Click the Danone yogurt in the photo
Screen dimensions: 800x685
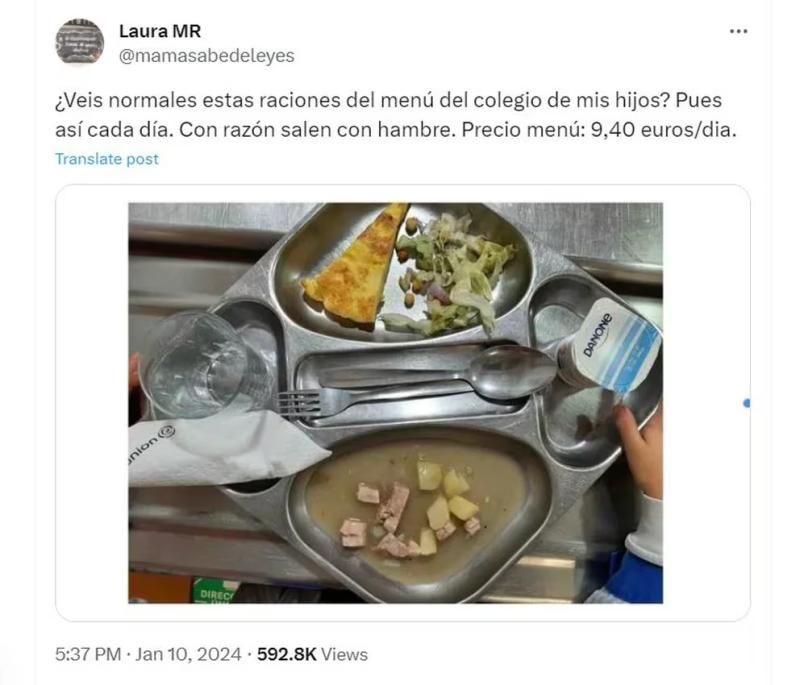(610, 347)
